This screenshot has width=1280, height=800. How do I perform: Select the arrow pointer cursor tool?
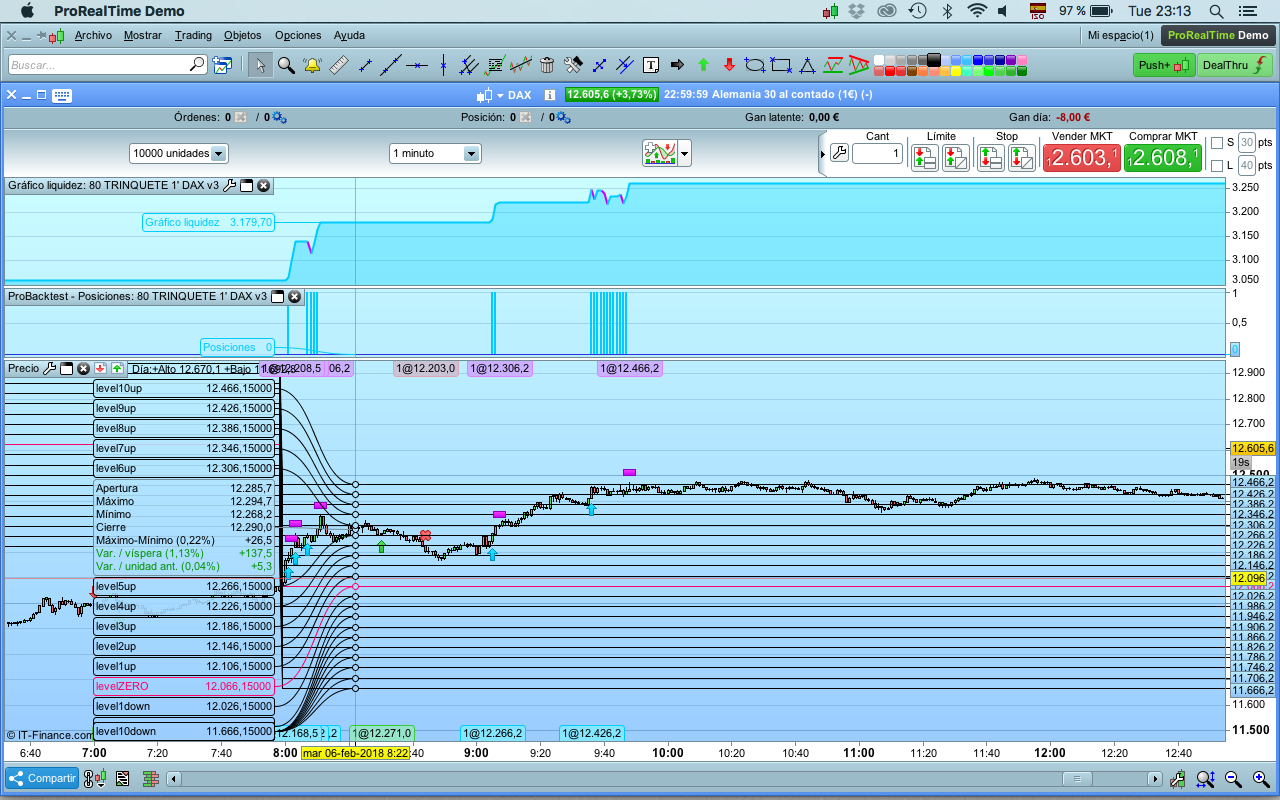tap(260, 65)
